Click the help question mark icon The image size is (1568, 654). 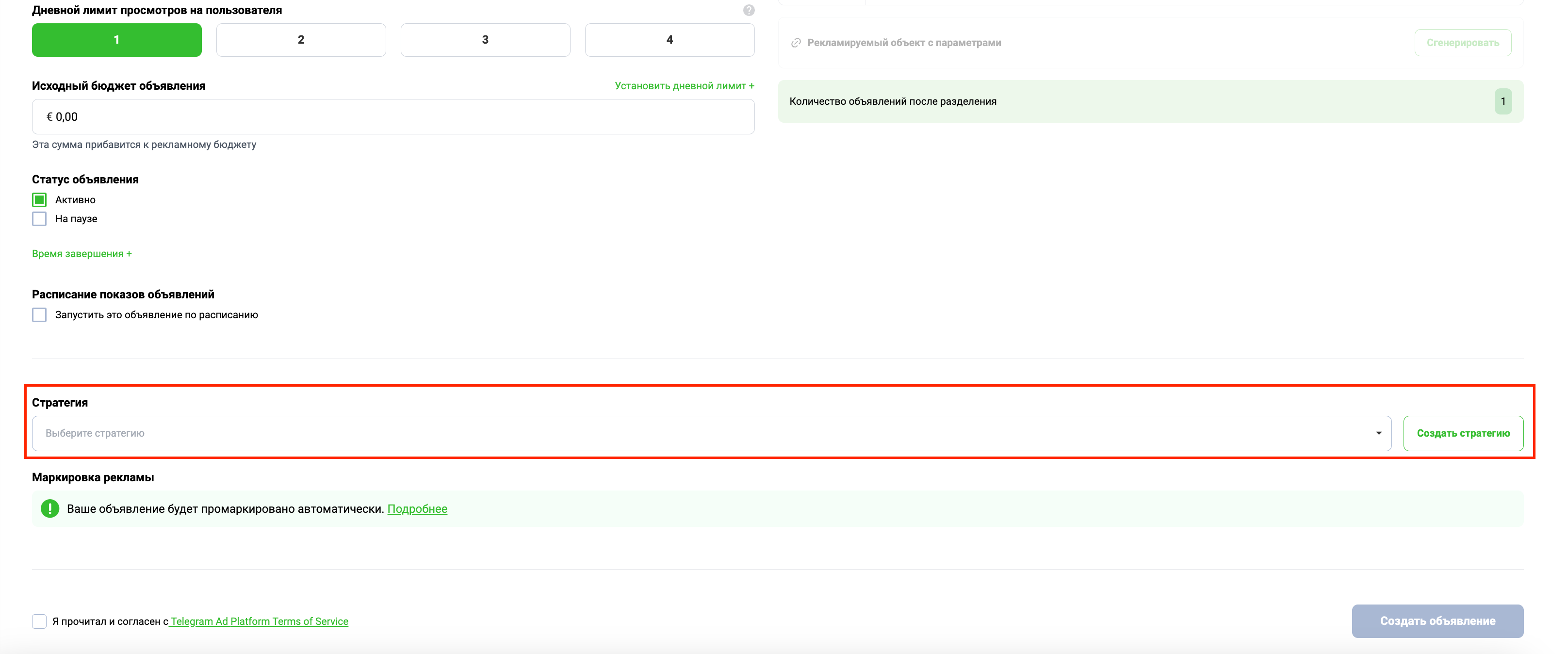pyautogui.click(x=749, y=10)
